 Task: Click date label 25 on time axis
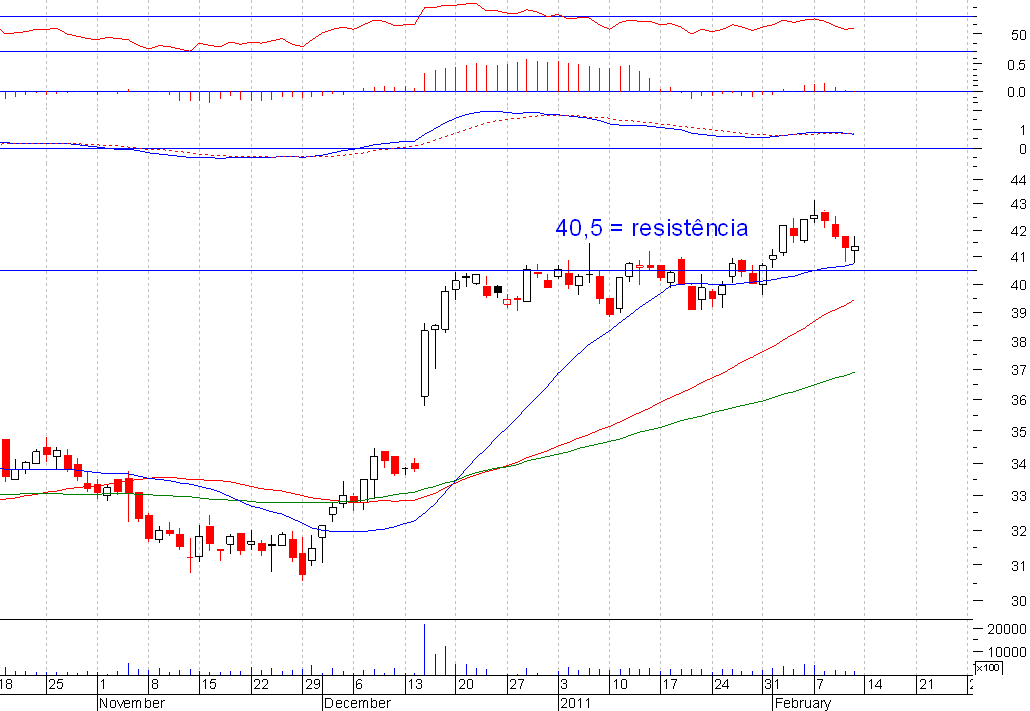click(x=56, y=684)
